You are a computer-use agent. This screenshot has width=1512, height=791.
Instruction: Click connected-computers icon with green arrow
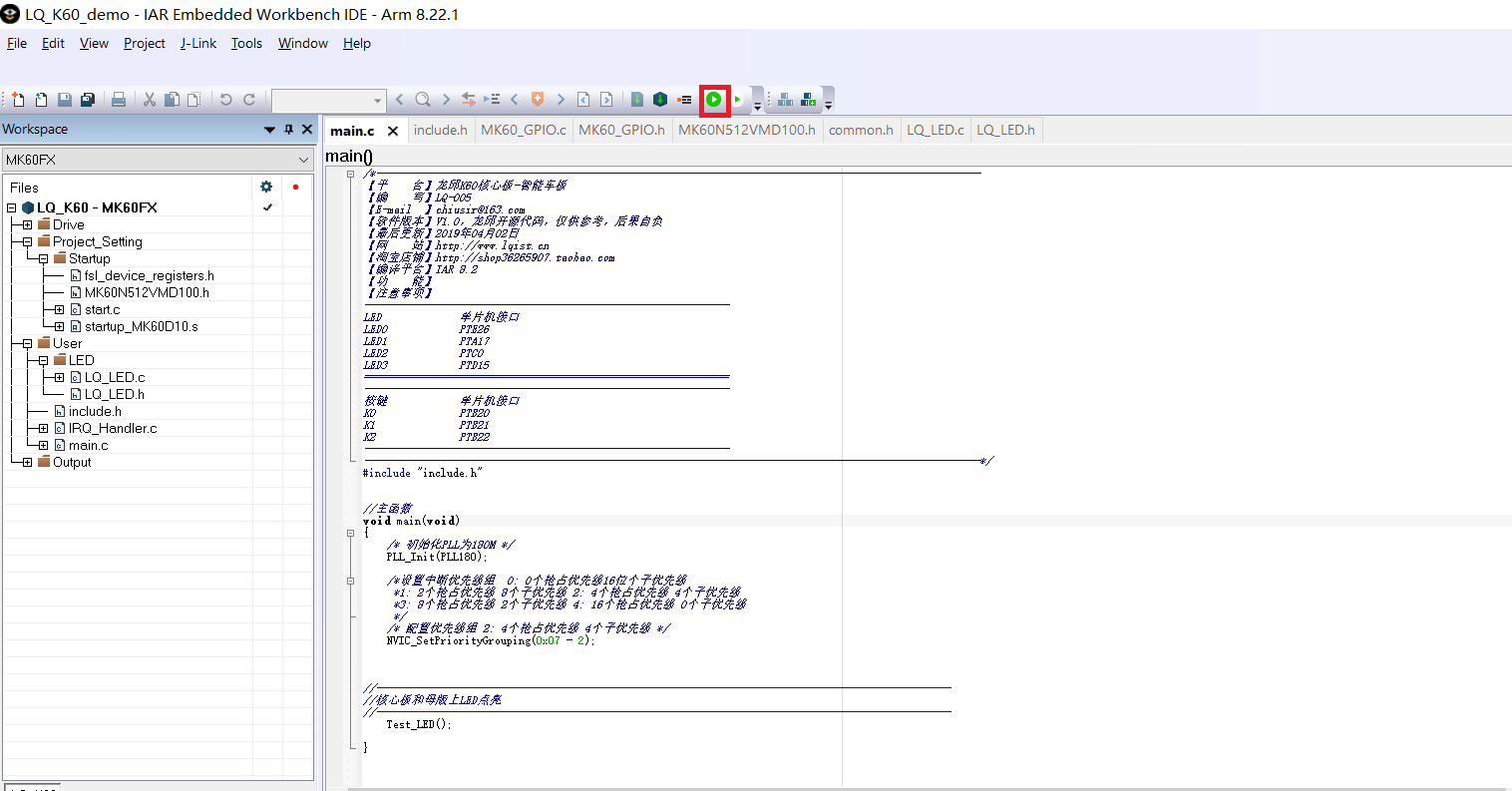(x=808, y=99)
